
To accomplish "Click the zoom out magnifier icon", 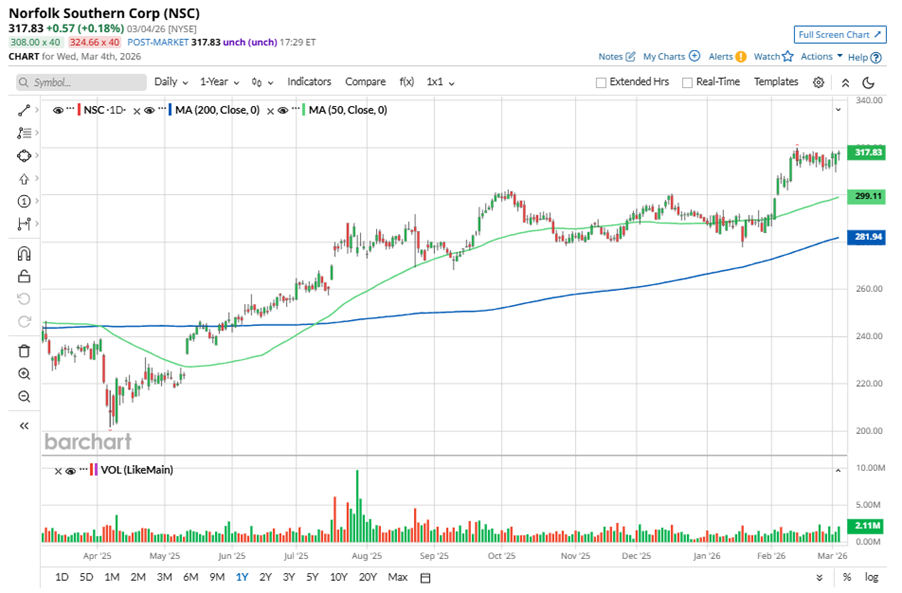I will click(24, 396).
